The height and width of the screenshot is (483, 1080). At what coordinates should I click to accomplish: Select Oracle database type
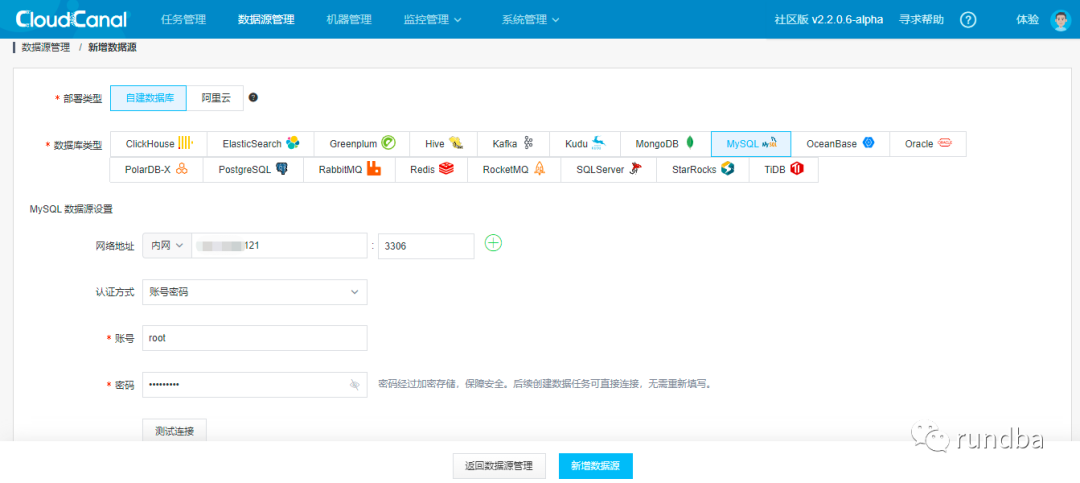point(928,144)
